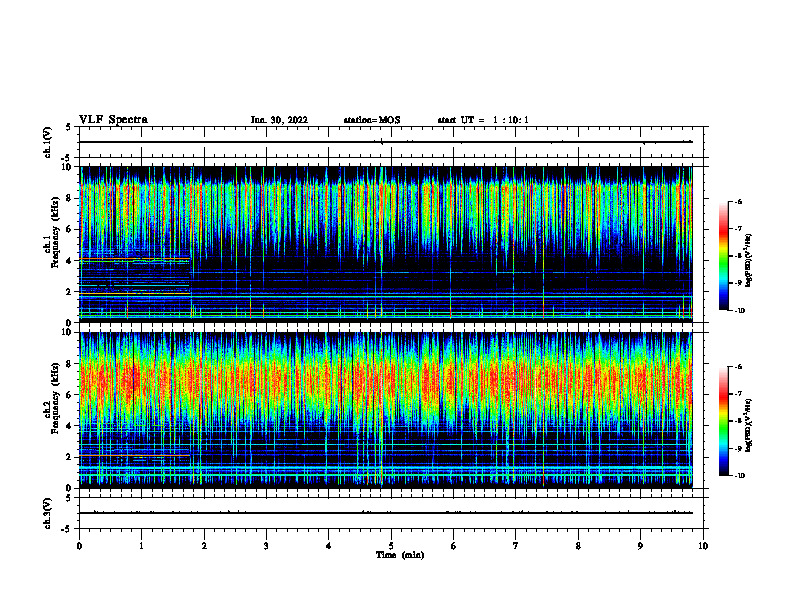
Task: Click time axis tick label "0"
Action: coord(79,546)
